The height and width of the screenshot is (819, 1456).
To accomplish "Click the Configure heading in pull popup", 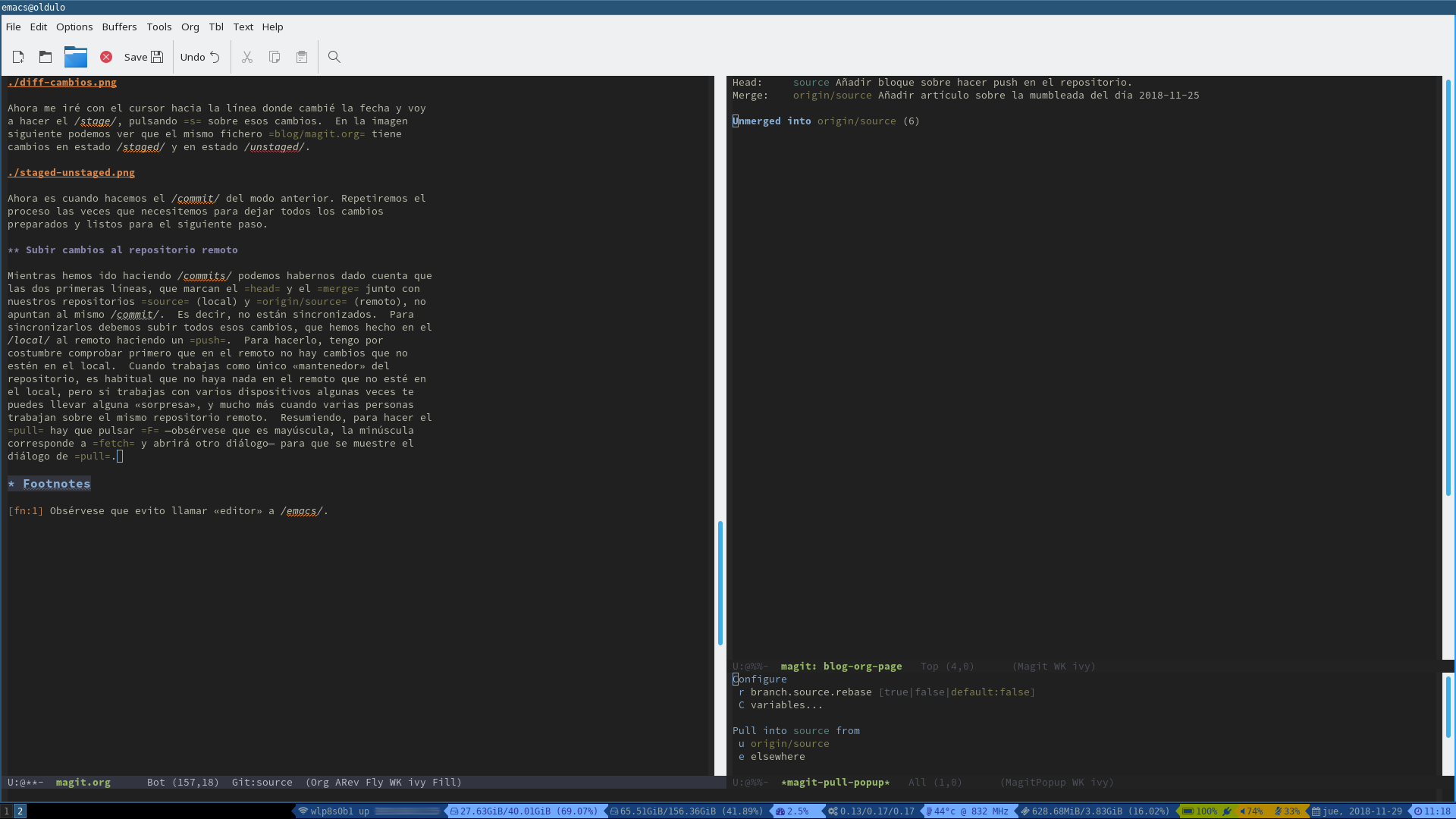I will click(x=760, y=679).
